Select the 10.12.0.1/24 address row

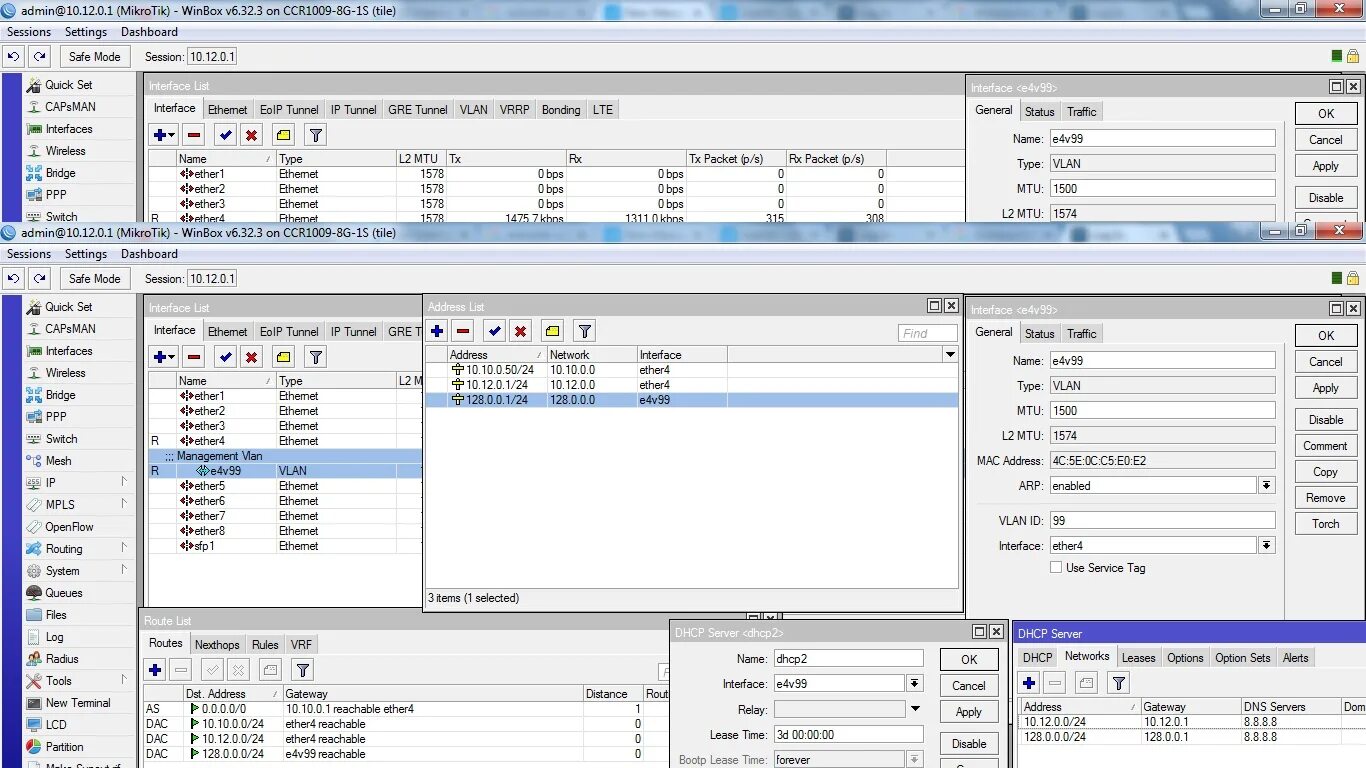tap(691, 384)
